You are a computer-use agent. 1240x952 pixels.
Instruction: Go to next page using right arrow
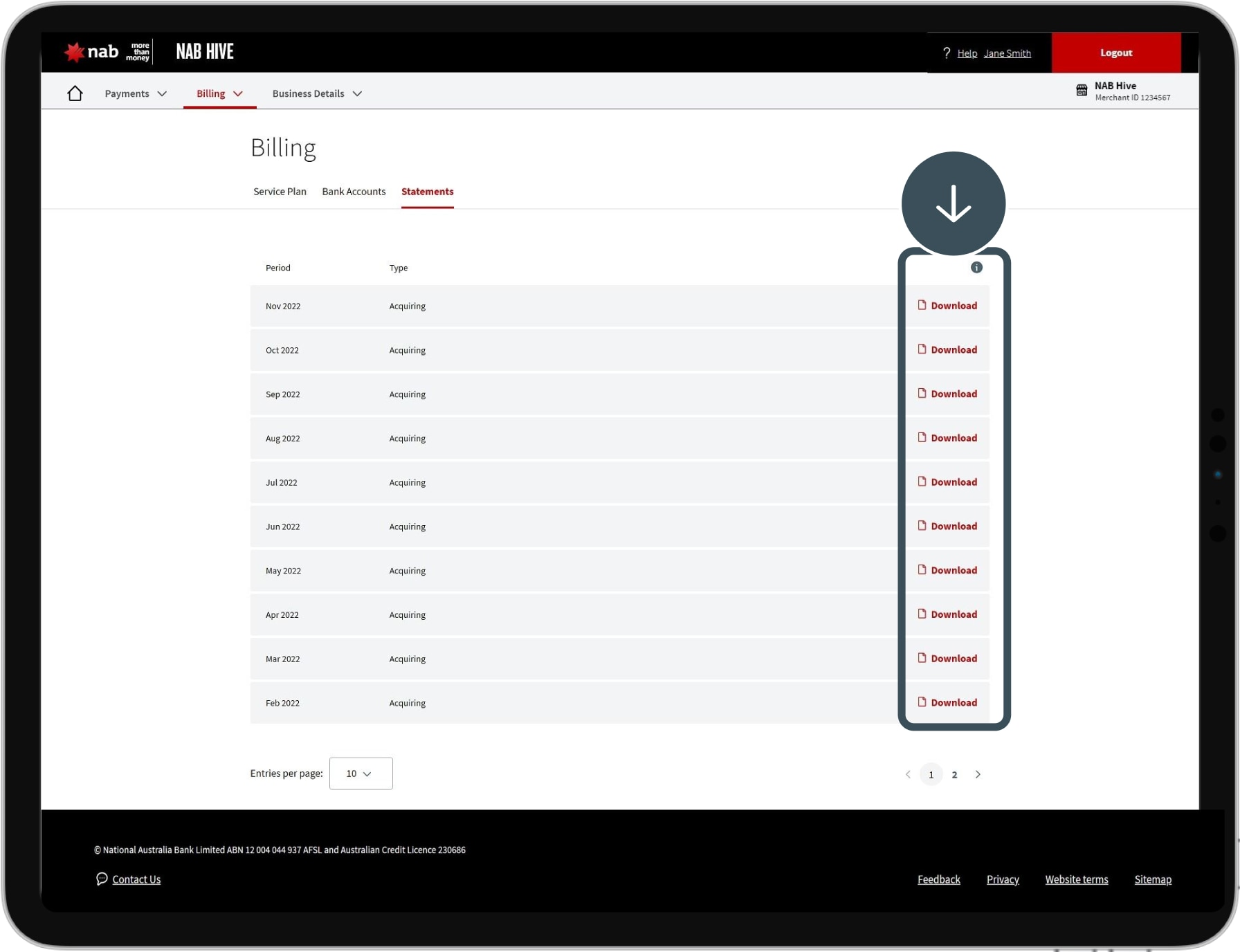tap(977, 774)
